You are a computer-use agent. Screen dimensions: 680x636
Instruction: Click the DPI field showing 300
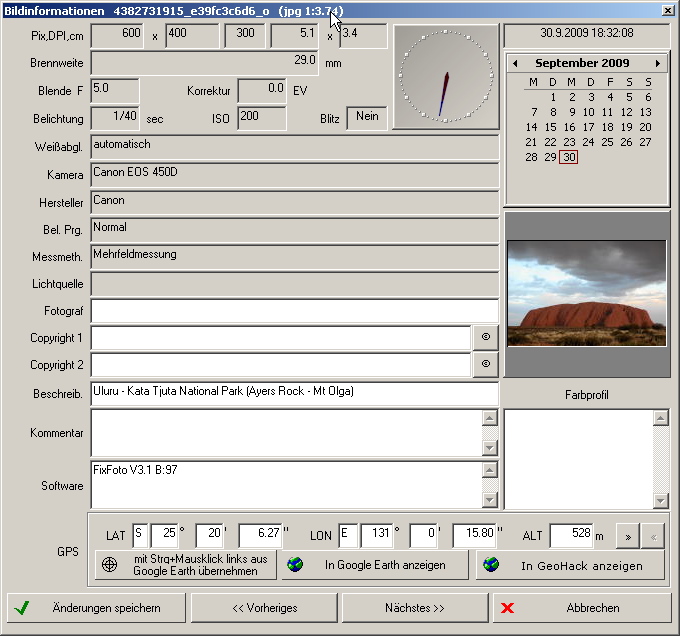[245, 36]
